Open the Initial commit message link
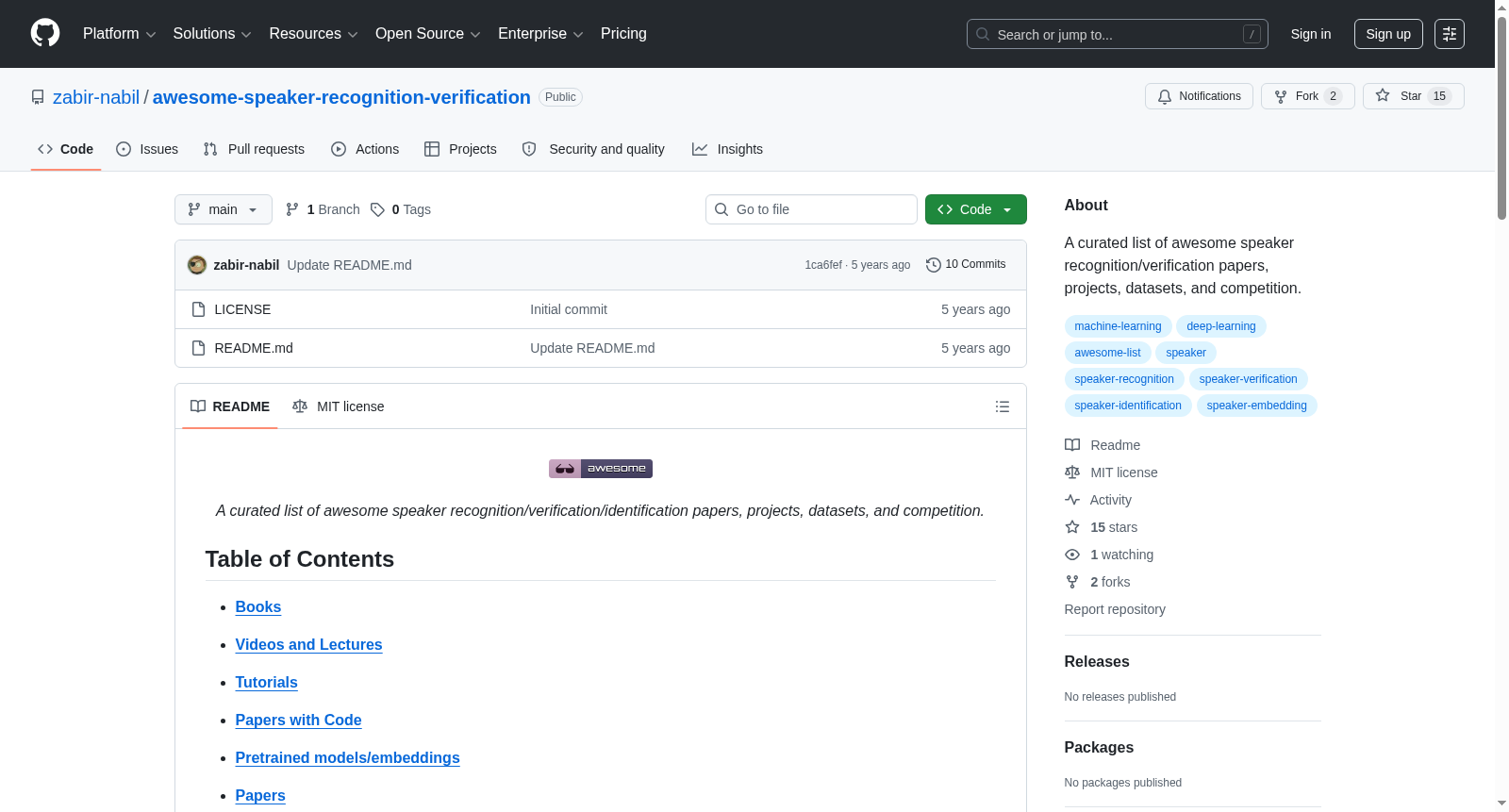The width and height of the screenshot is (1509, 812). pos(569,309)
